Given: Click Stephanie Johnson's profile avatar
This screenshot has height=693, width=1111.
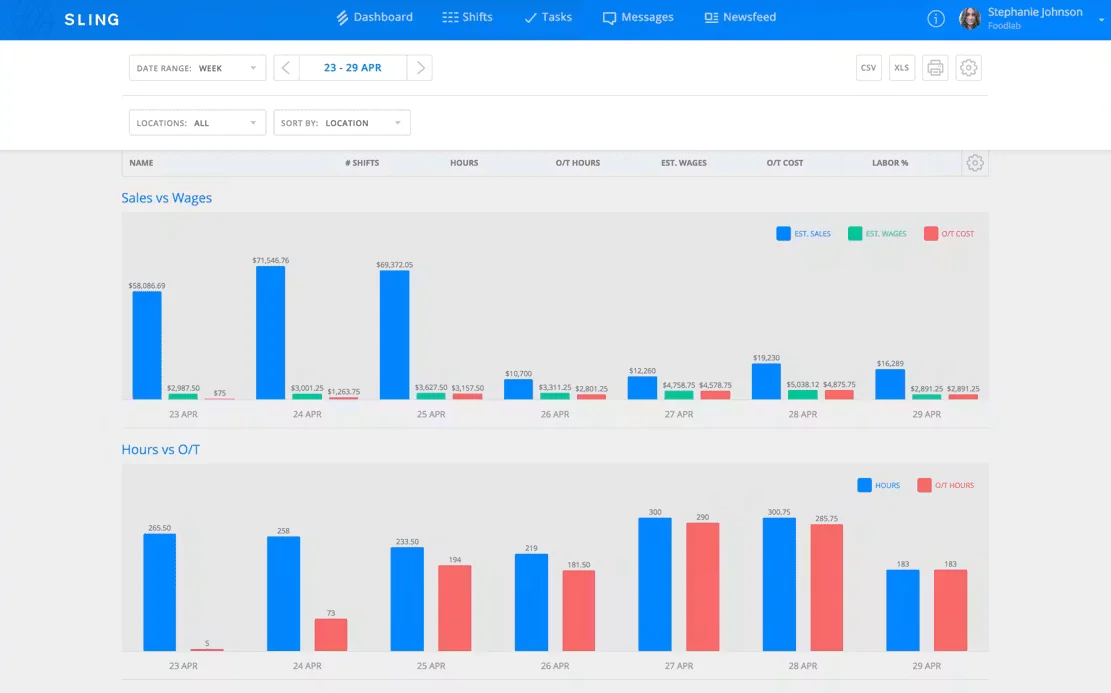Looking at the screenshot, I should point(969,18).
